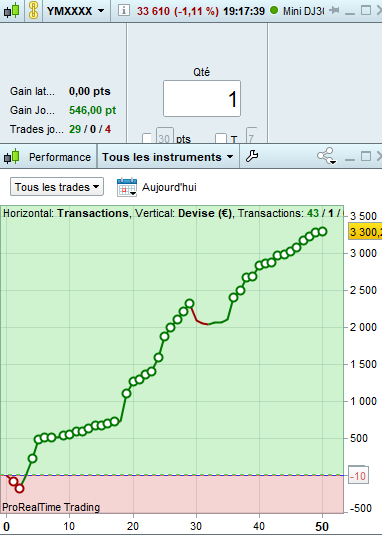The image size is (382, 535).
Task: Click the Qté quantity input field
Action: coord(202,99)
